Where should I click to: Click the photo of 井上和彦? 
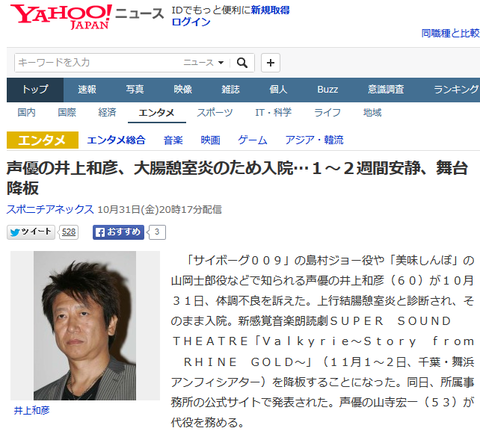(x=85, y=325)
